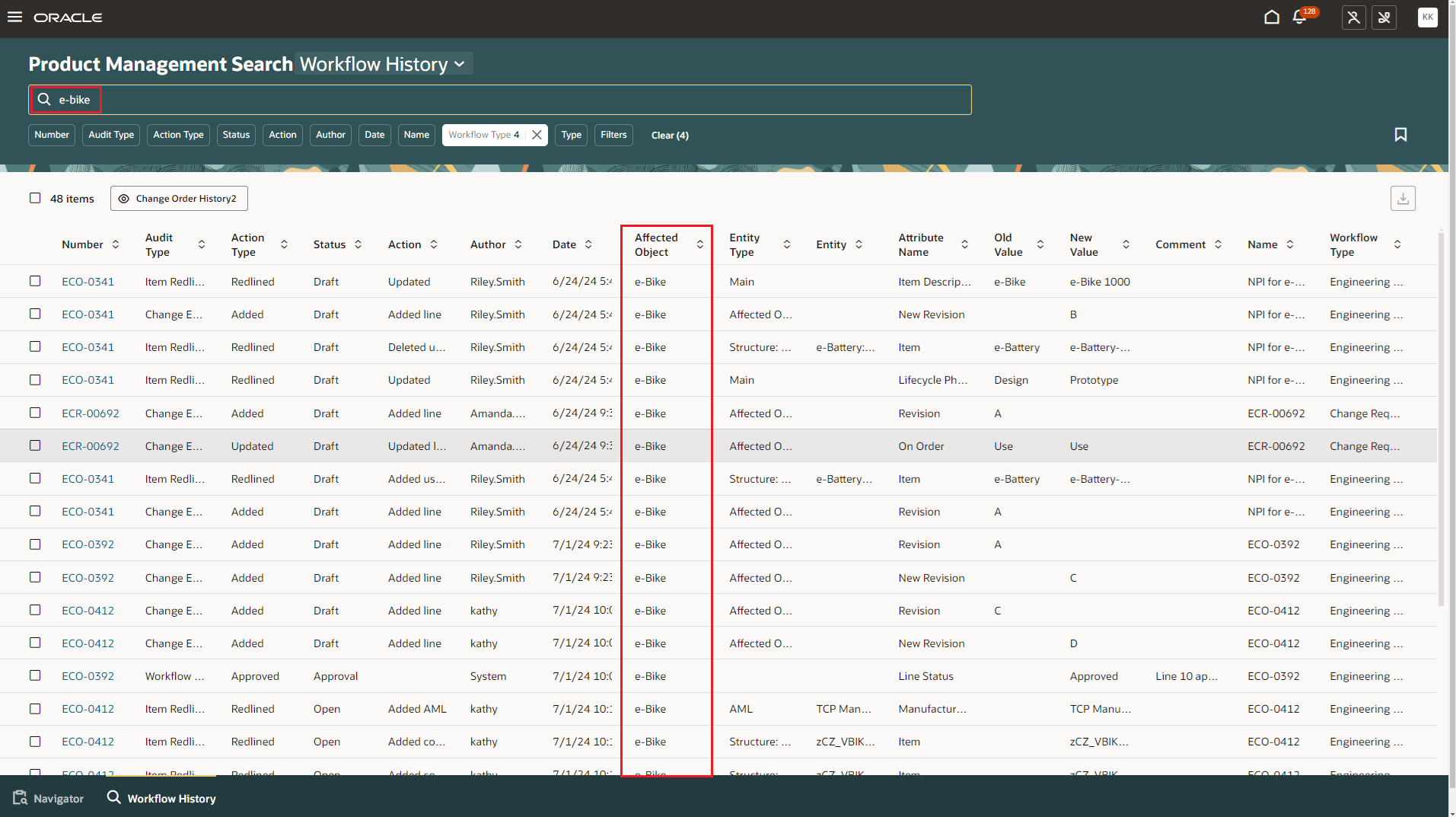1456x817 pixels.
Task: Open the first ECO-0341 link
Action: tap(88, 282)
